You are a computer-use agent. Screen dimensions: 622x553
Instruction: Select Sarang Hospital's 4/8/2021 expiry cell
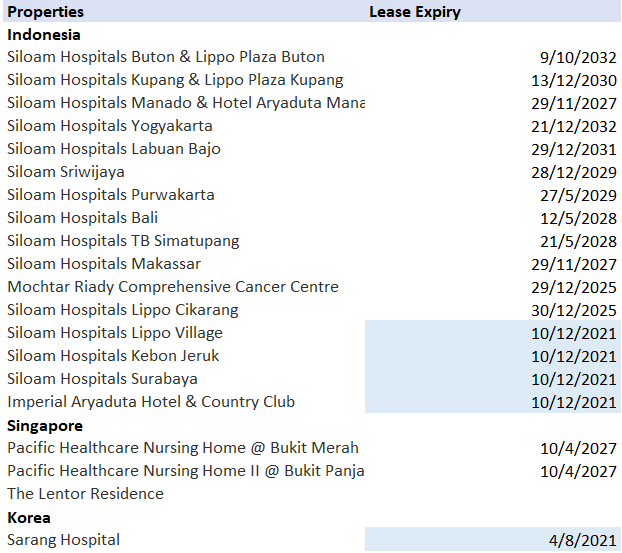(x=493, y=540)
